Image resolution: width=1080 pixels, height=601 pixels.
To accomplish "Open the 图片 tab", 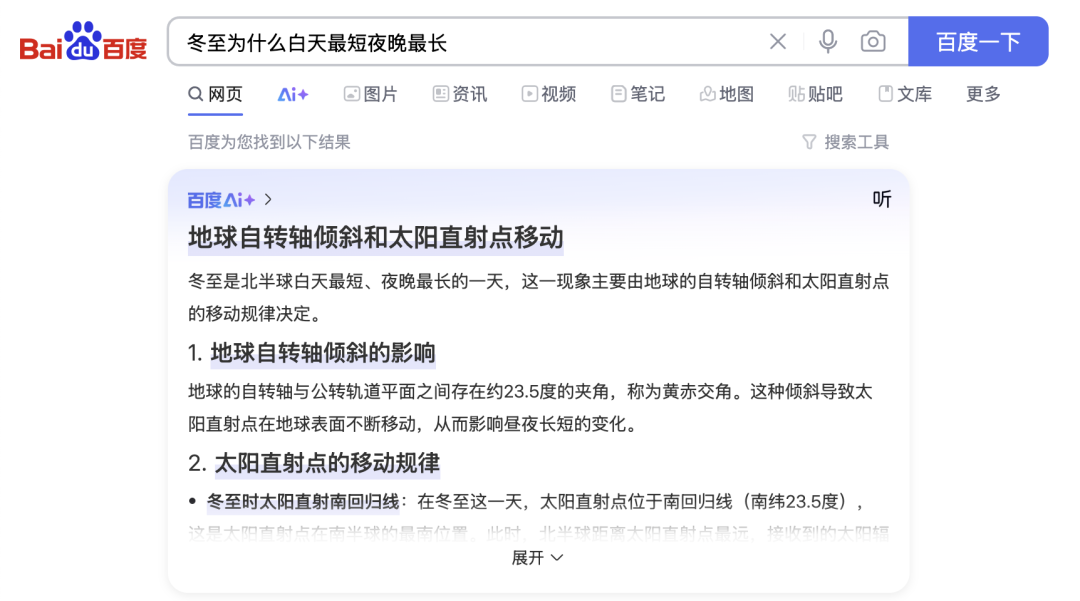I will click(371, 94).
